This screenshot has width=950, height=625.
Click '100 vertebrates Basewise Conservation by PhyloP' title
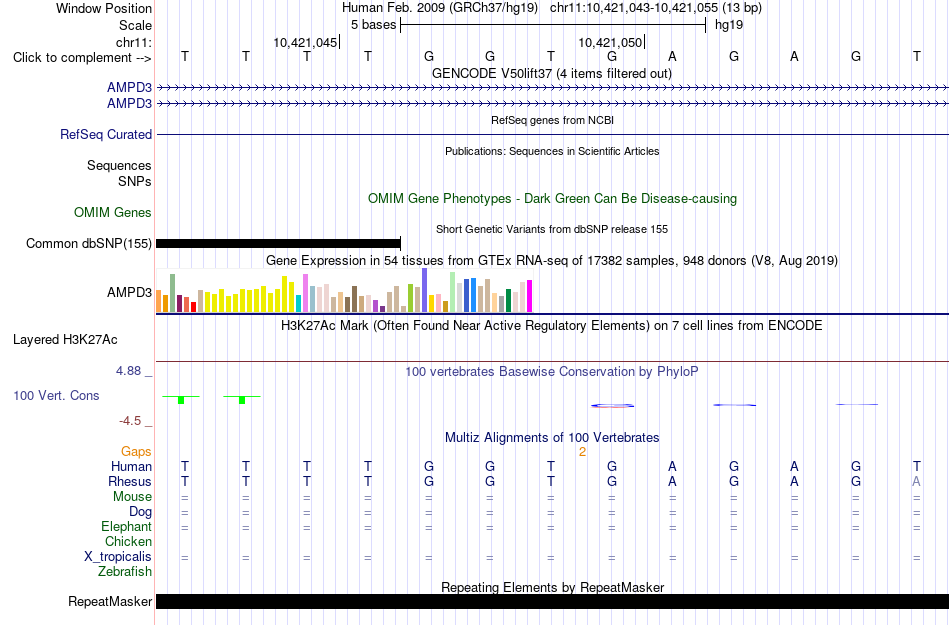tap(552, 372)
